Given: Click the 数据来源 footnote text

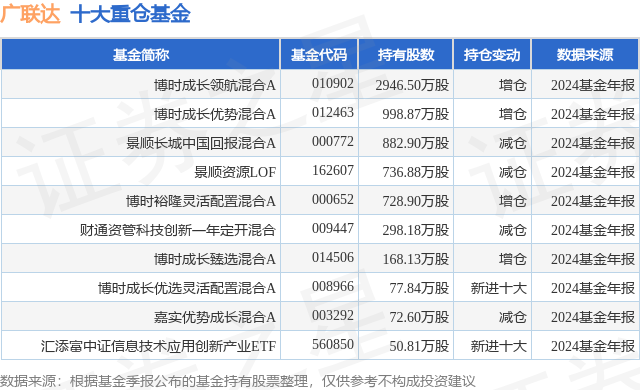Looking at the screenshot, I should [x=238, y=381].
